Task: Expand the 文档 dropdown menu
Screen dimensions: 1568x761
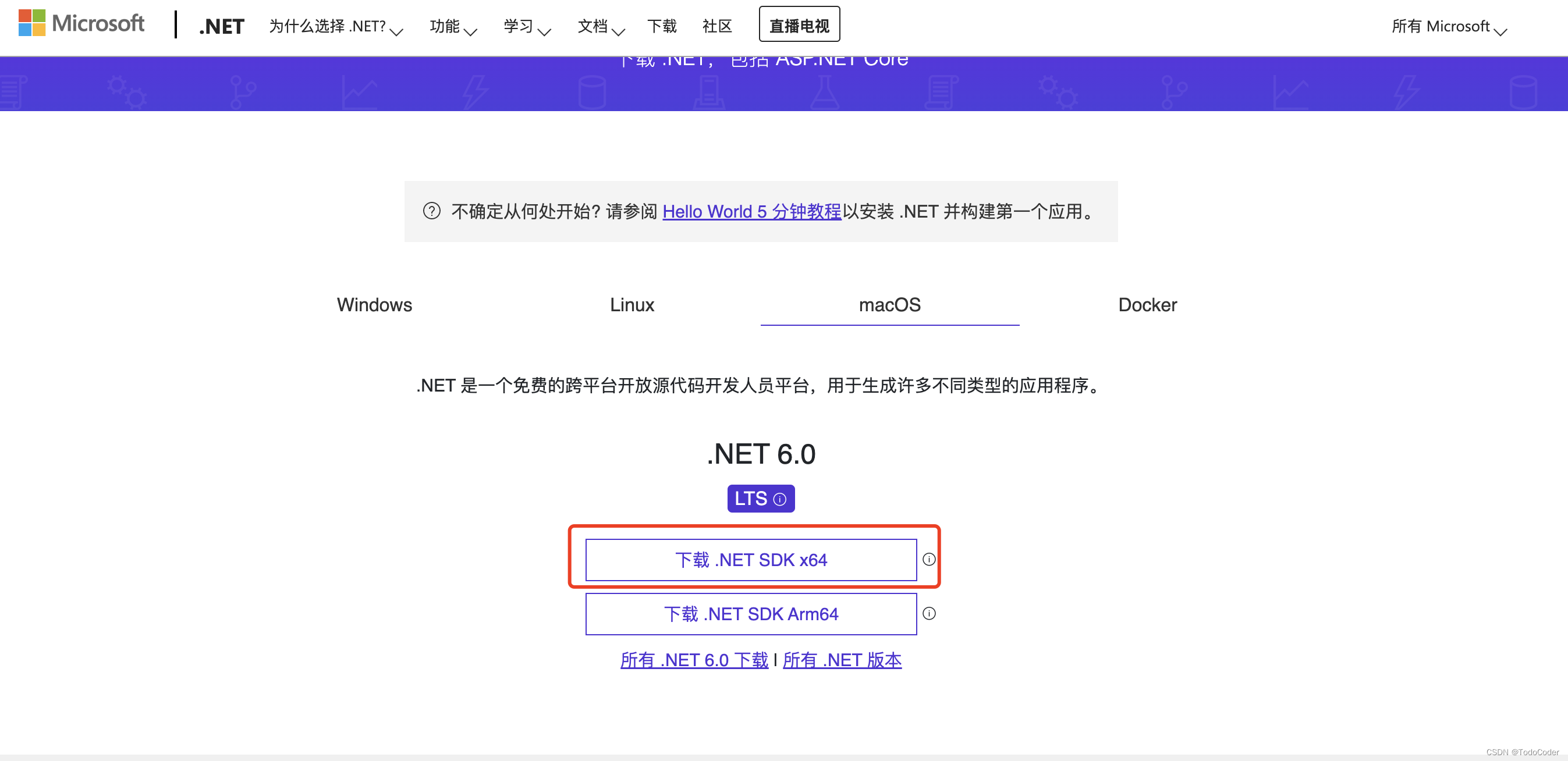Action: [x=601, y=26]
